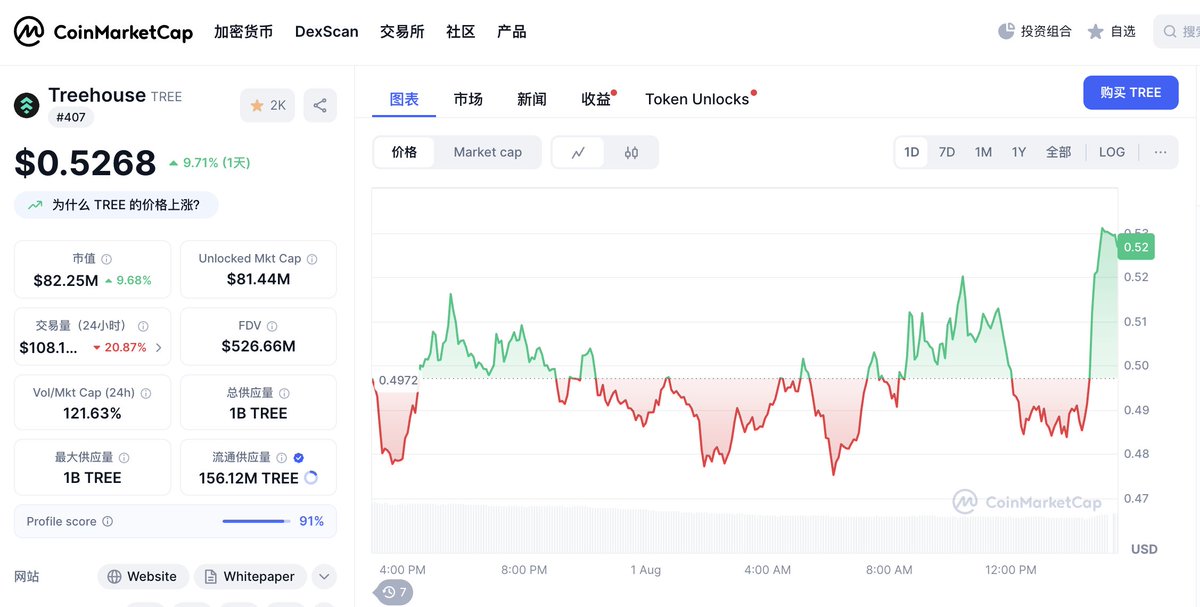The image size is (1200, 607).
Task: Toggle the LOG scale option
Action: pyautogui.click(x=1112, y=152)
